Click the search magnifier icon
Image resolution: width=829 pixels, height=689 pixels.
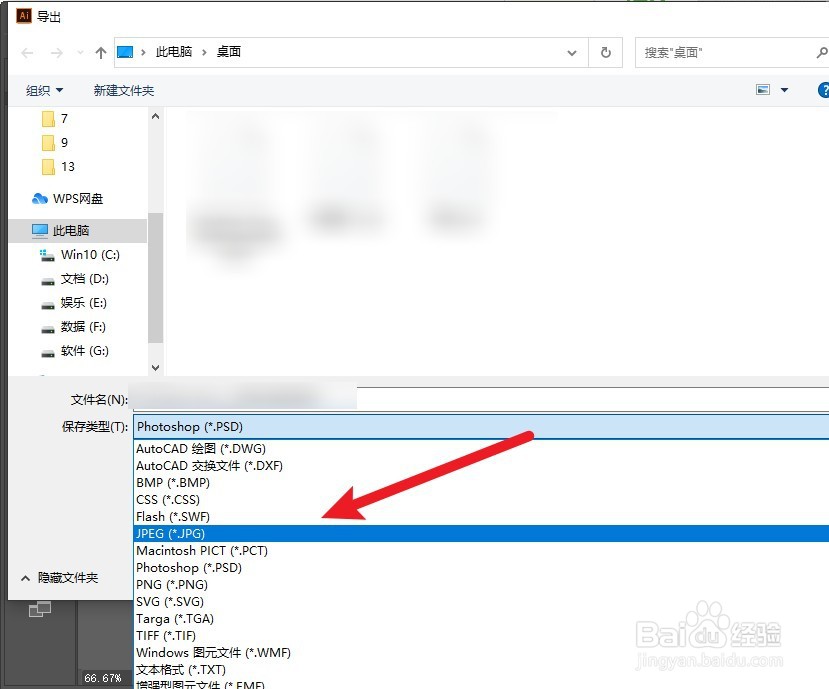pos(822,52)
